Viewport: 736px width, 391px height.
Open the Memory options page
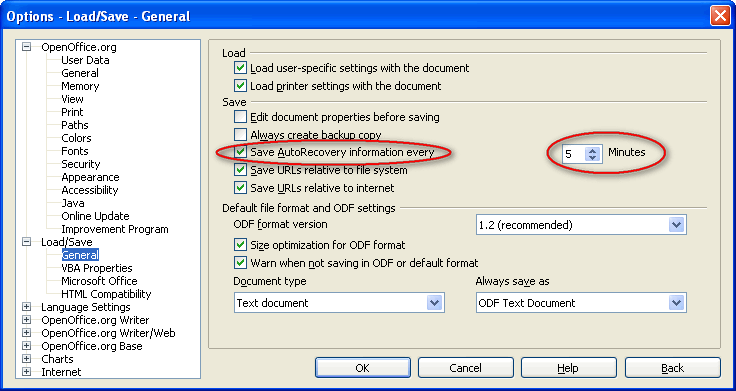80,86
